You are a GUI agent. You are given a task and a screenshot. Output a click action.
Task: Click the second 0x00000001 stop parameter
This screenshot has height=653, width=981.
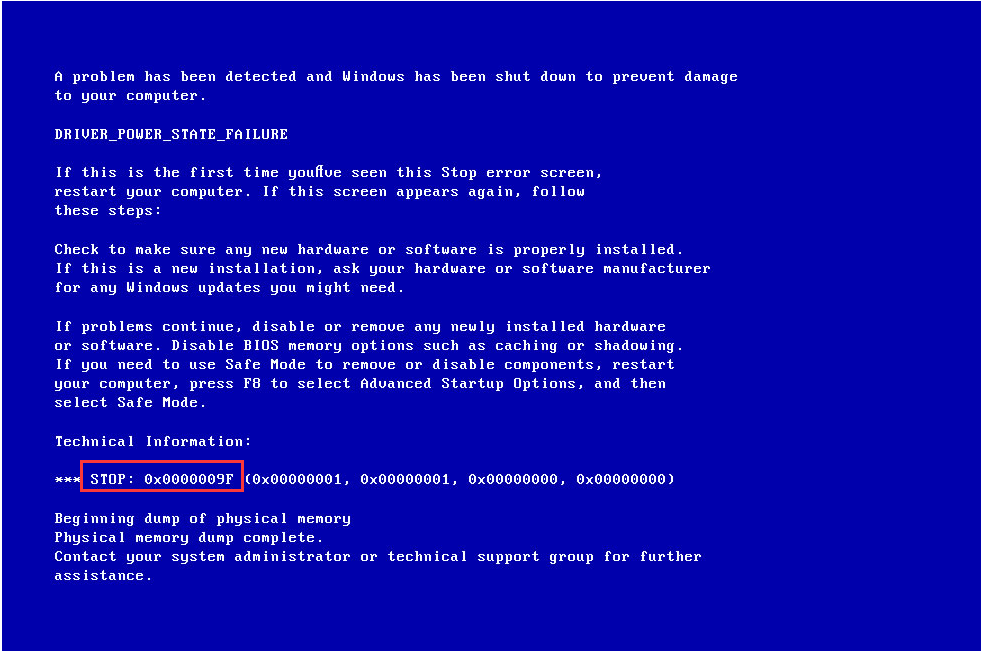click(x=405, y=479)
